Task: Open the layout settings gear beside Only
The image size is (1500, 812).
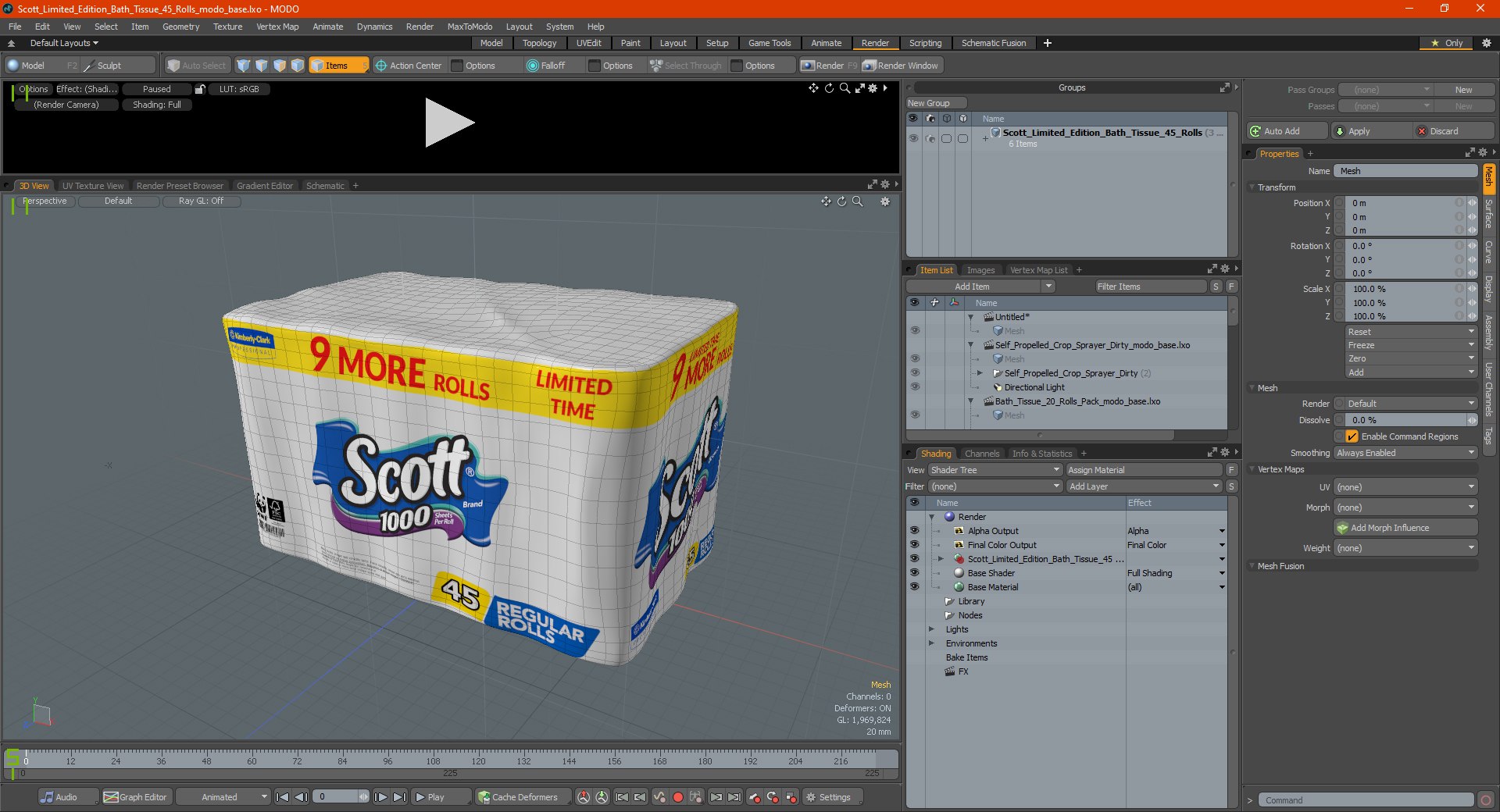Action: (x=1486, y=43)
